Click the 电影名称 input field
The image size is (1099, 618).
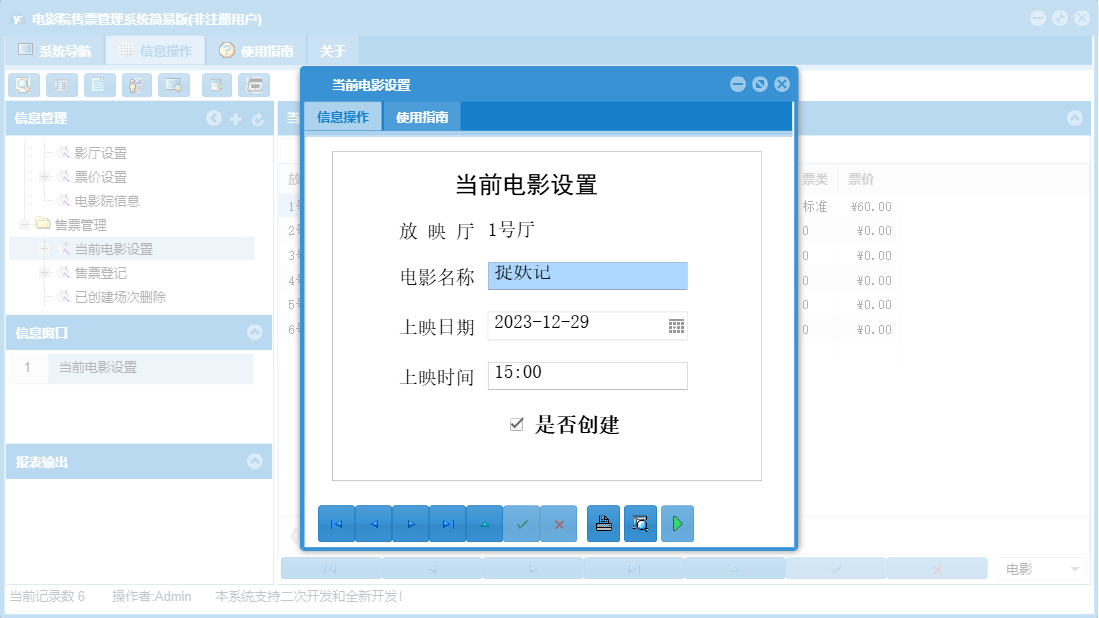coord(586,276)
